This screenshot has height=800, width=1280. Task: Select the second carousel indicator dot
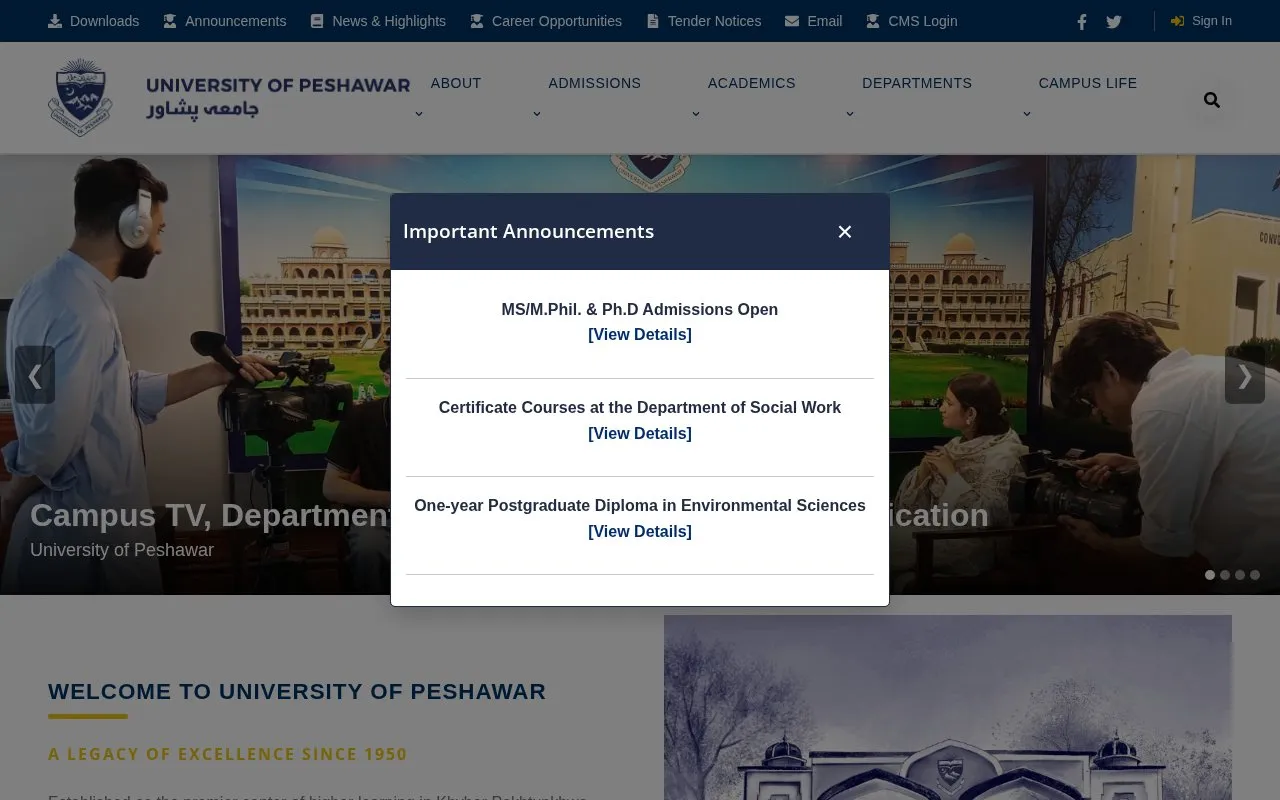1225,575
